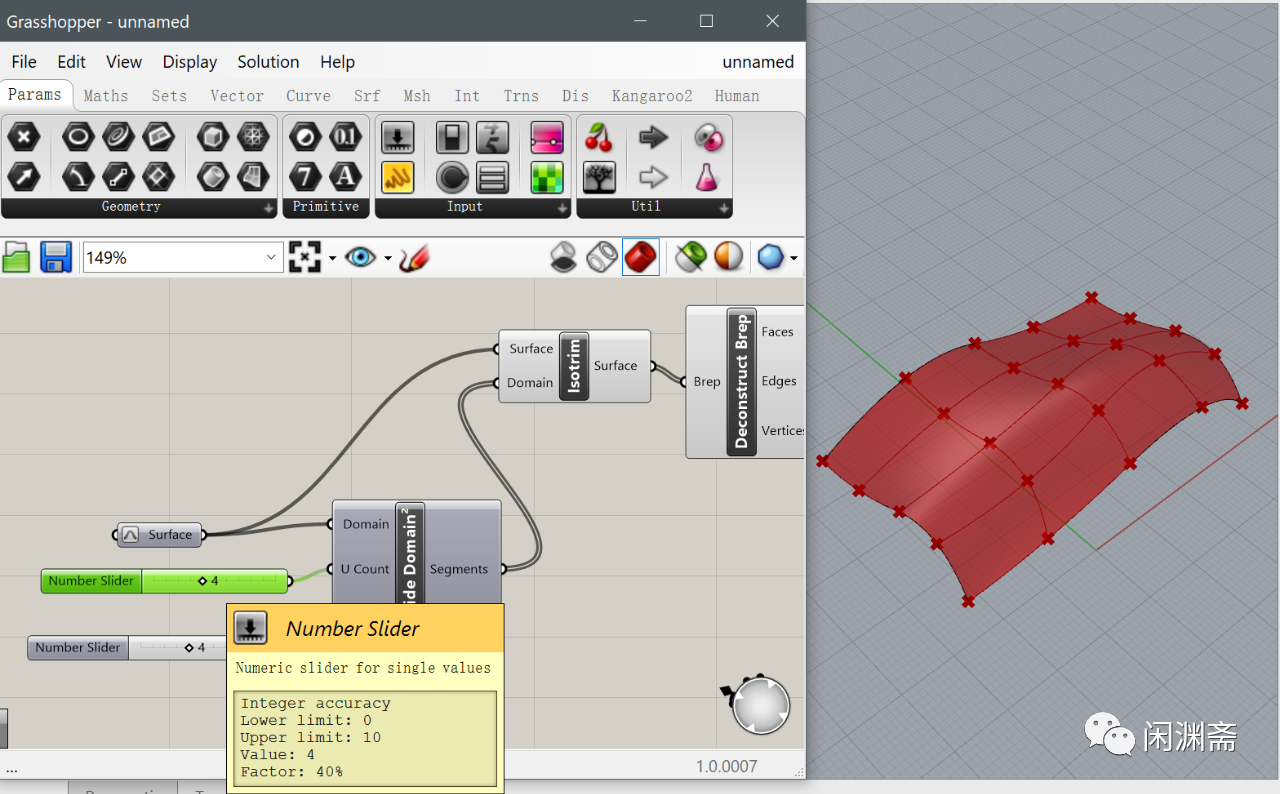Viewport: 1280px width, 794px height.
Task: Click the Boolean Toggle icon in Input
Action: point(452,137)
